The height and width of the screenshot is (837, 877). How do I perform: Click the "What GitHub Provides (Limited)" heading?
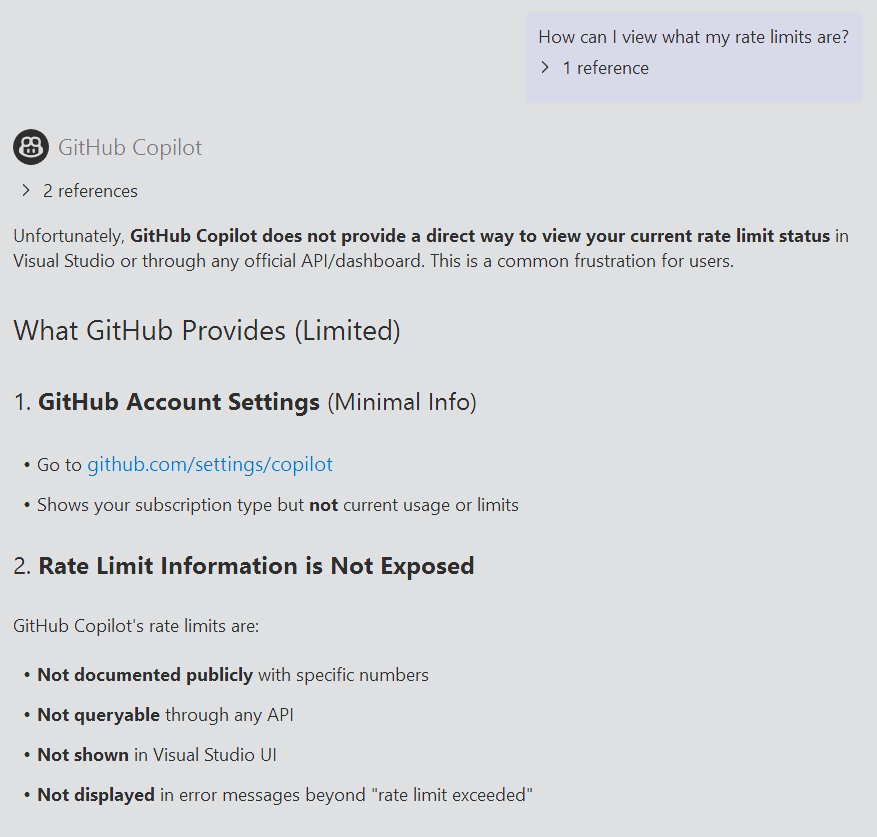[207, 331]
